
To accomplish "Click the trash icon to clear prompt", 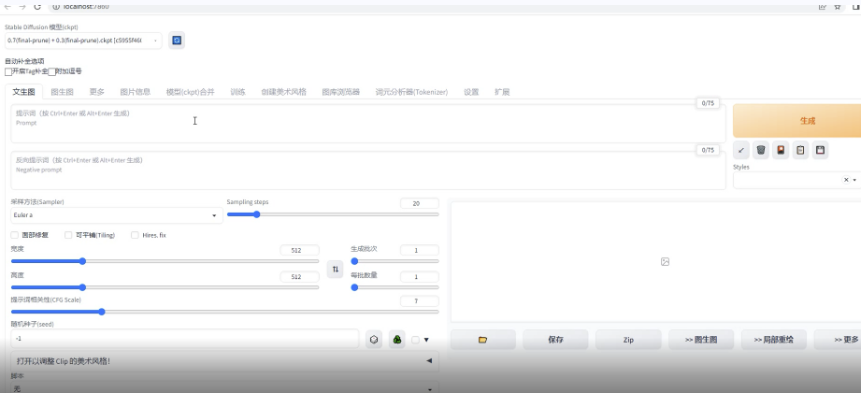I will click(x=761, y=150).
